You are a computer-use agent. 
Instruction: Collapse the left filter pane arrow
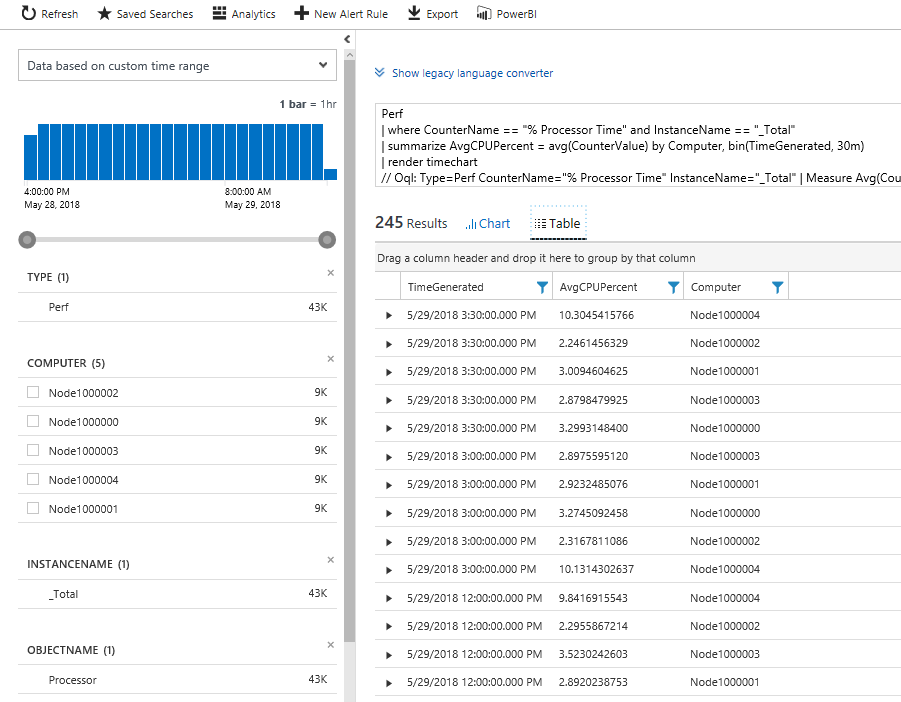(x=347, y=39)
